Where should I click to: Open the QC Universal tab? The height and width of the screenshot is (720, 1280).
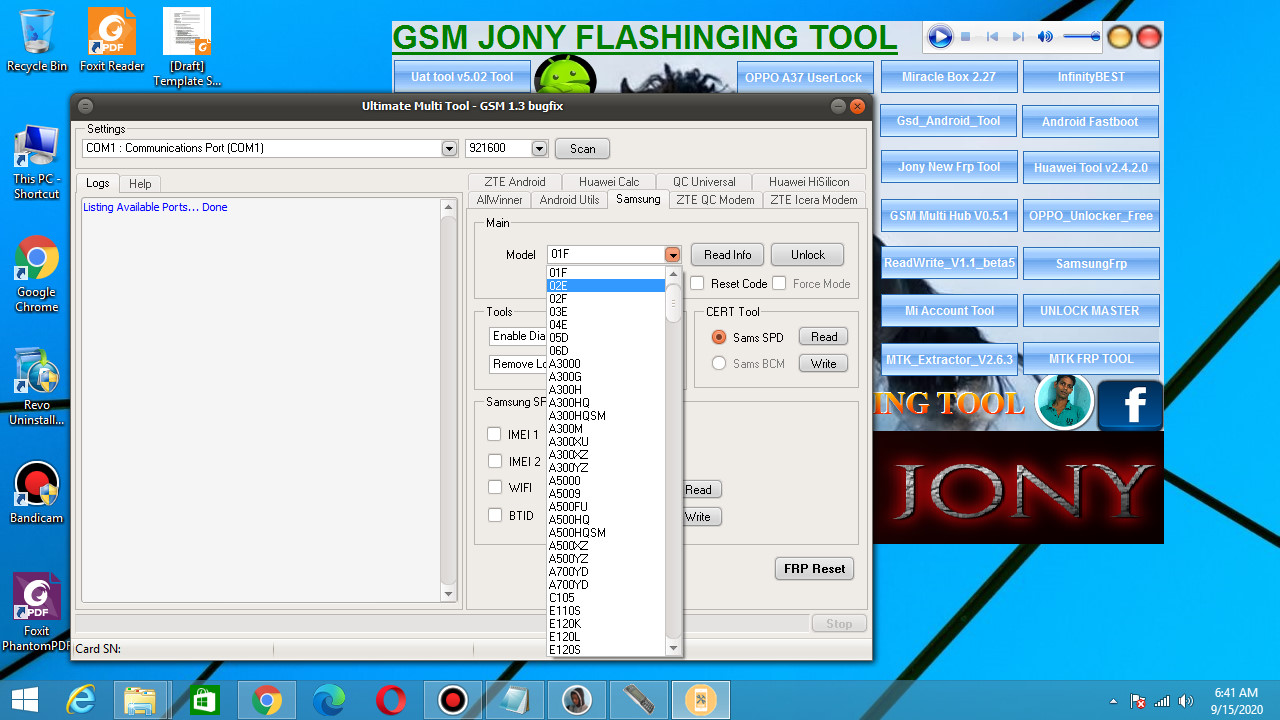(x=704, y=182)
